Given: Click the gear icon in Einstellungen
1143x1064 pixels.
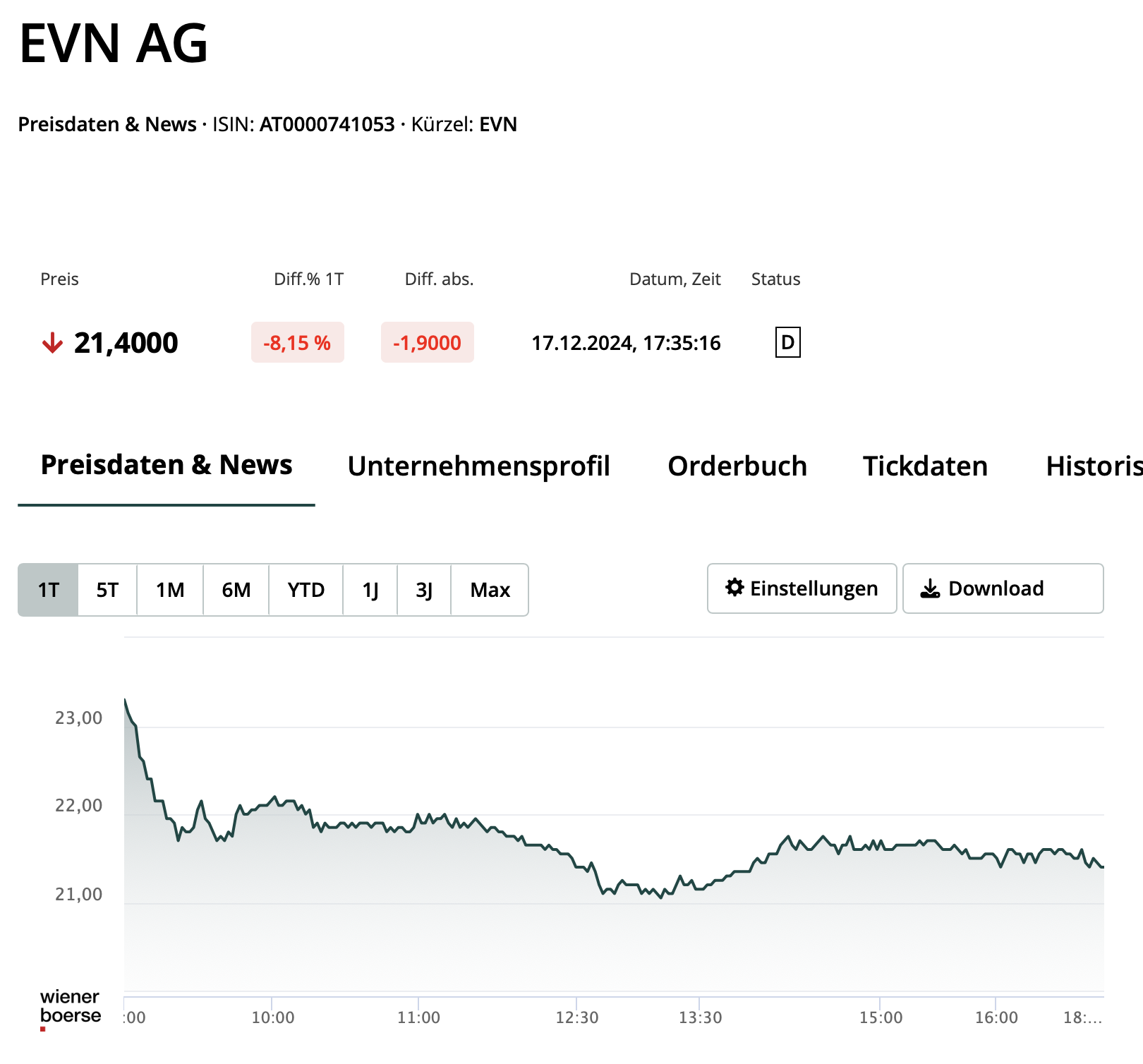Looking at the screenshot, I should [734, 588].
